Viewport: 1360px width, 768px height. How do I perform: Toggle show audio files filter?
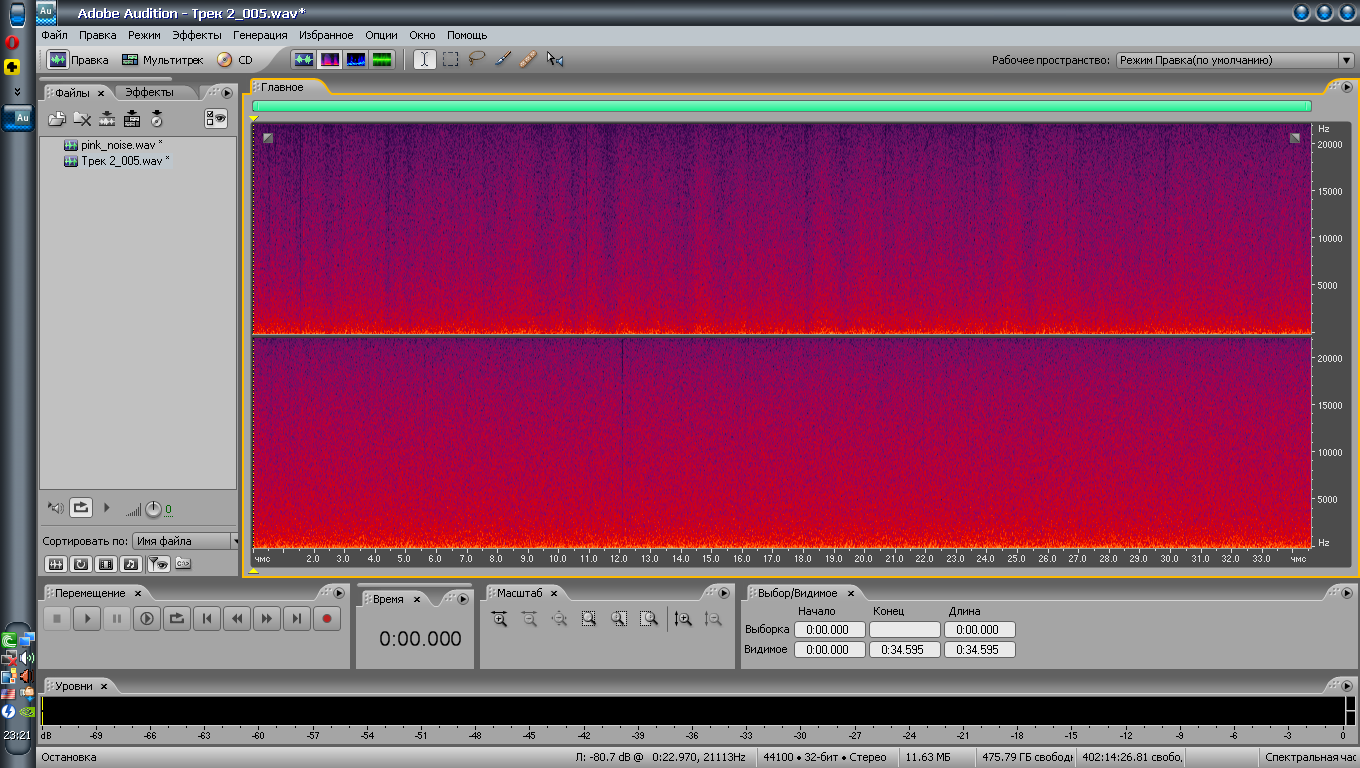pyautogui.click(x=55, y=564)
